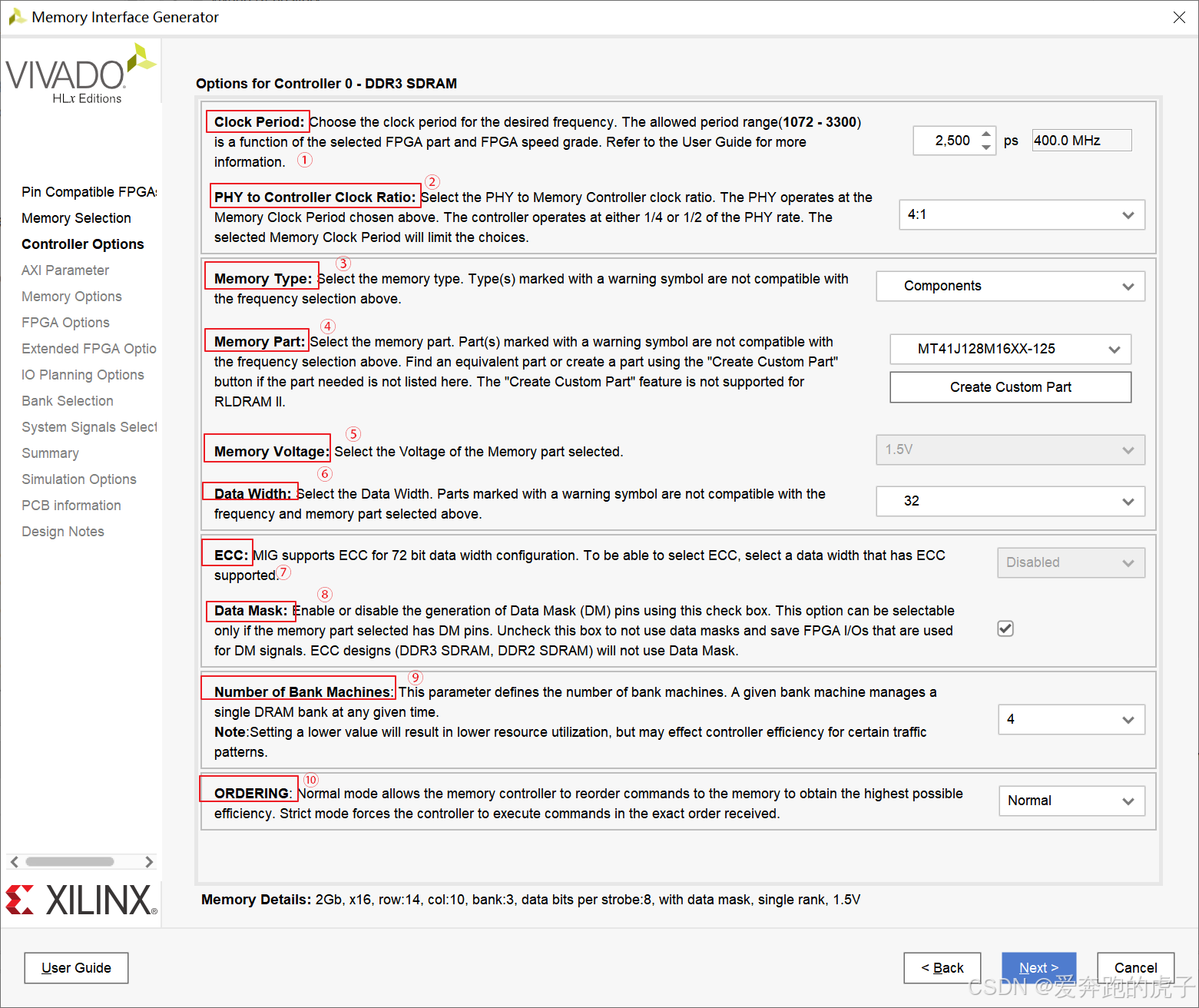Click the Vivado title bar app icon
Screen dimensions: 1199x1008
click(17, 17)
